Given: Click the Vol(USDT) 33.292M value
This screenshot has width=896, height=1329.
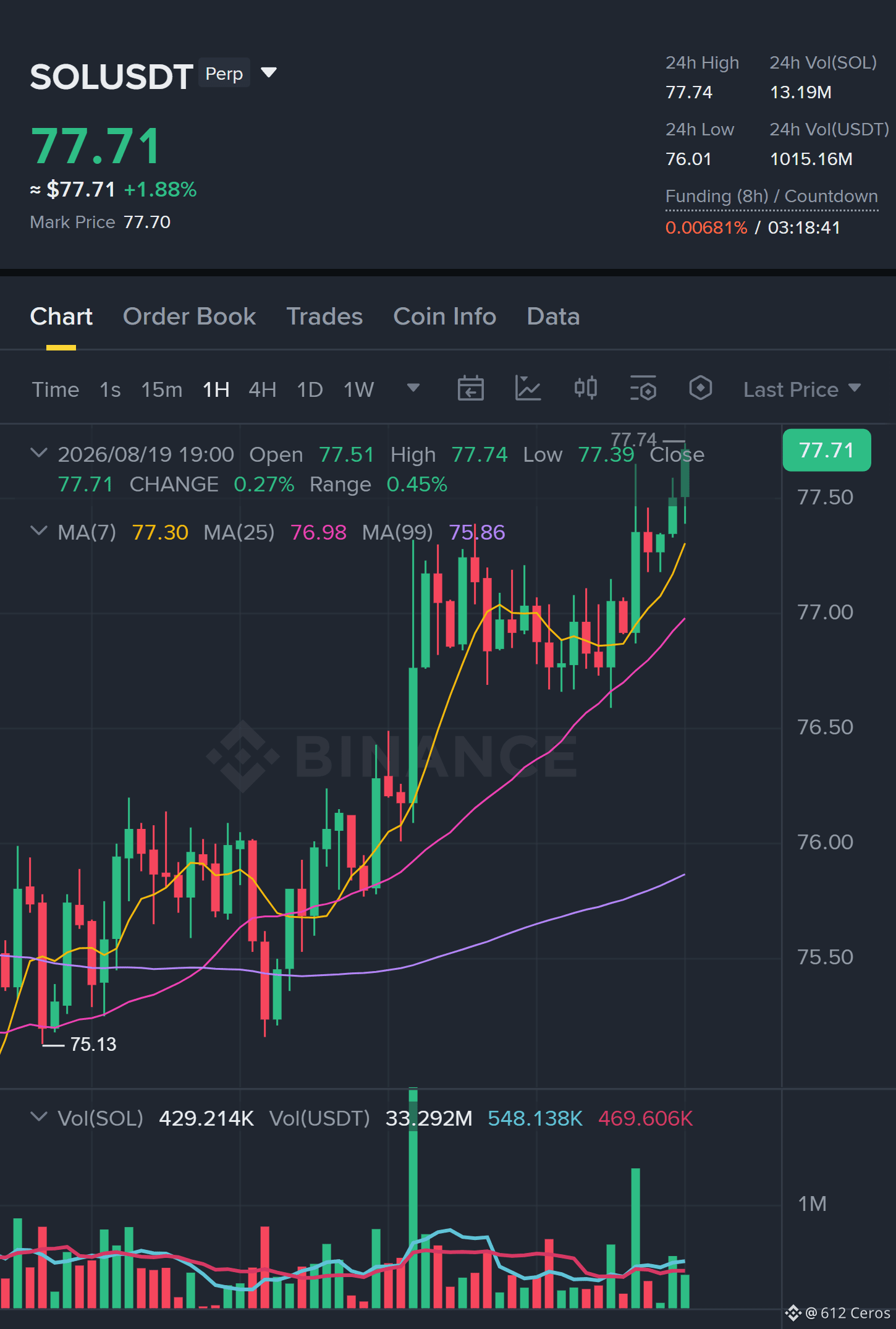Looking at the screenshot, I should point(429,1118).
